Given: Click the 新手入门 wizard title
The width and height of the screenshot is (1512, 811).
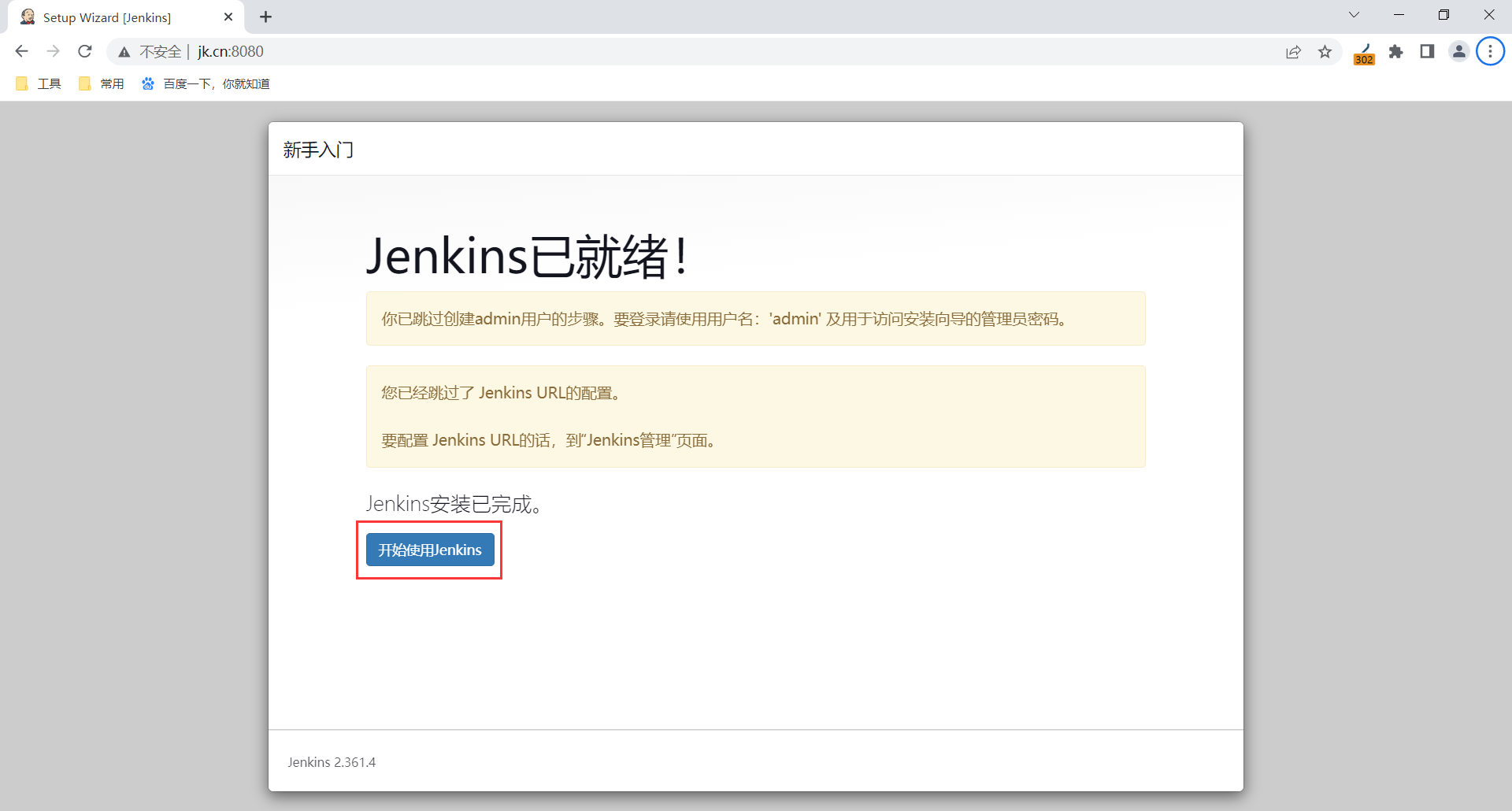Looking at the screenshot, I should [x=318, y=150].
